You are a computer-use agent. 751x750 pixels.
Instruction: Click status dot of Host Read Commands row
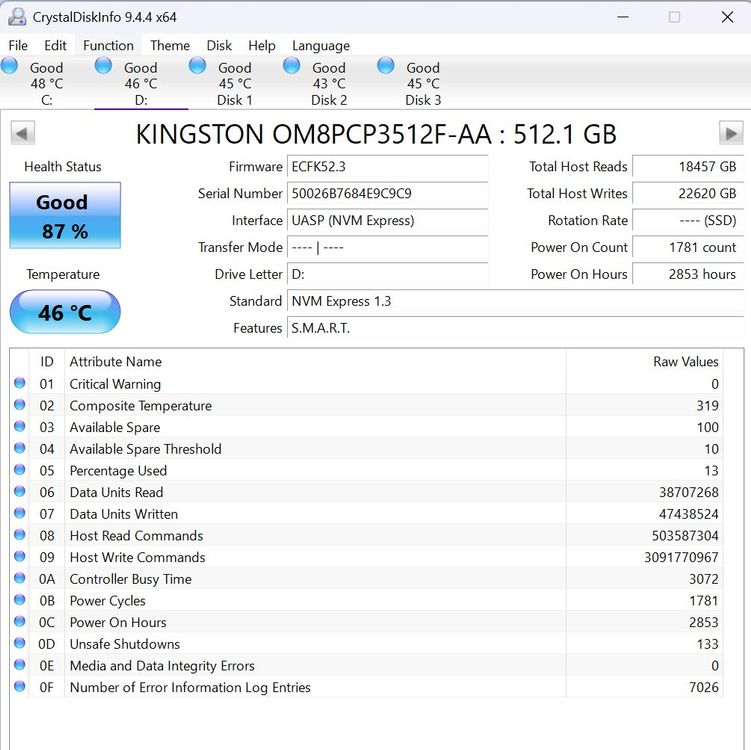(20, 534)
